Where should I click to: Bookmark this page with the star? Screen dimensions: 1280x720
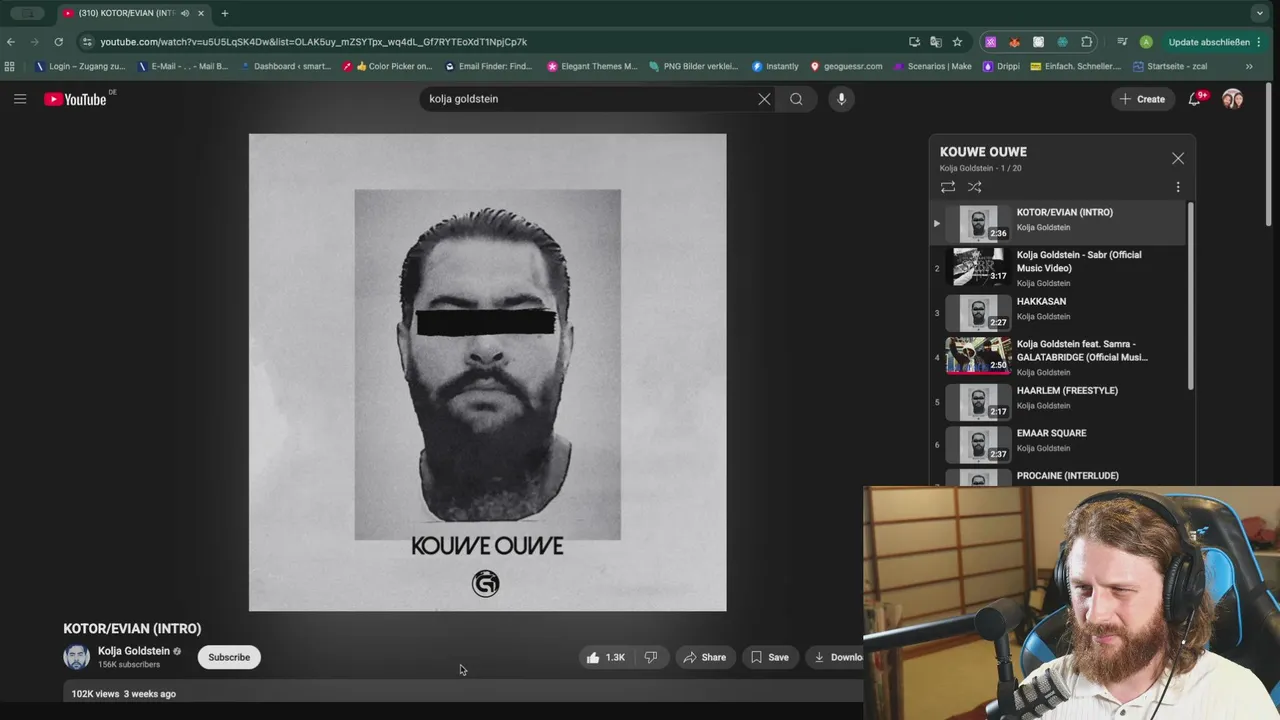(957, 42)
